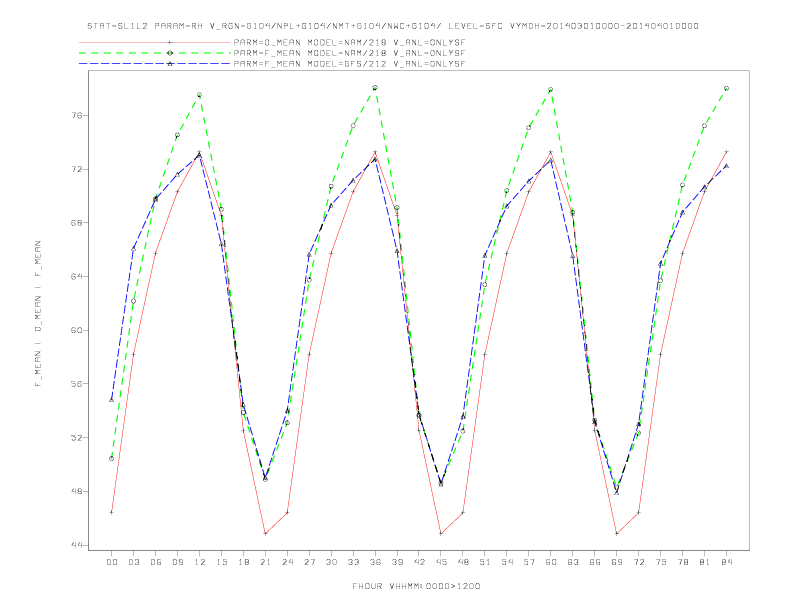
Task: Click forecast hour label 21 on x-axis
Action: (265, 562)
